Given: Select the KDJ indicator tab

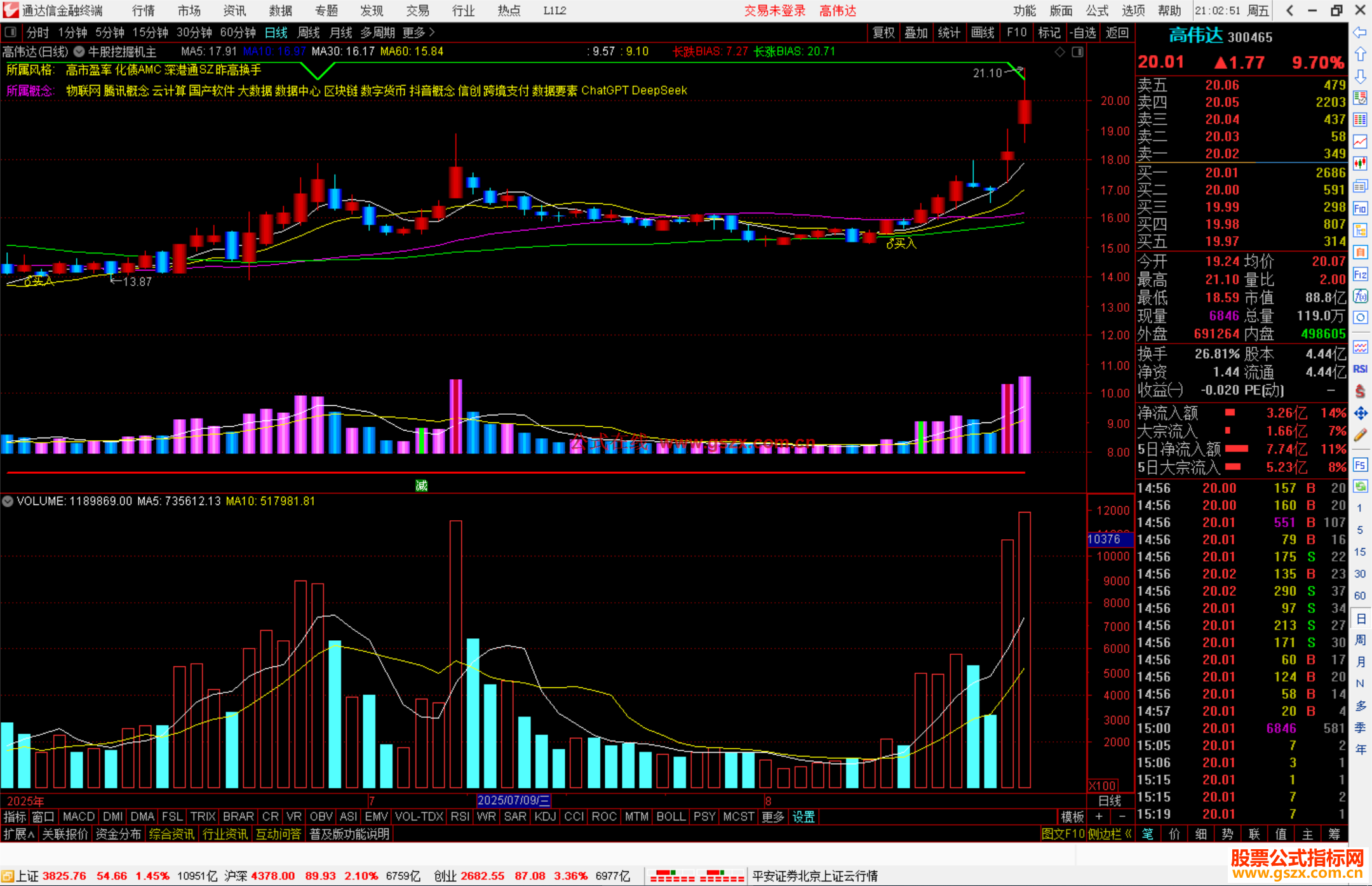Looking at the screenshot, I should pos(545,817).
